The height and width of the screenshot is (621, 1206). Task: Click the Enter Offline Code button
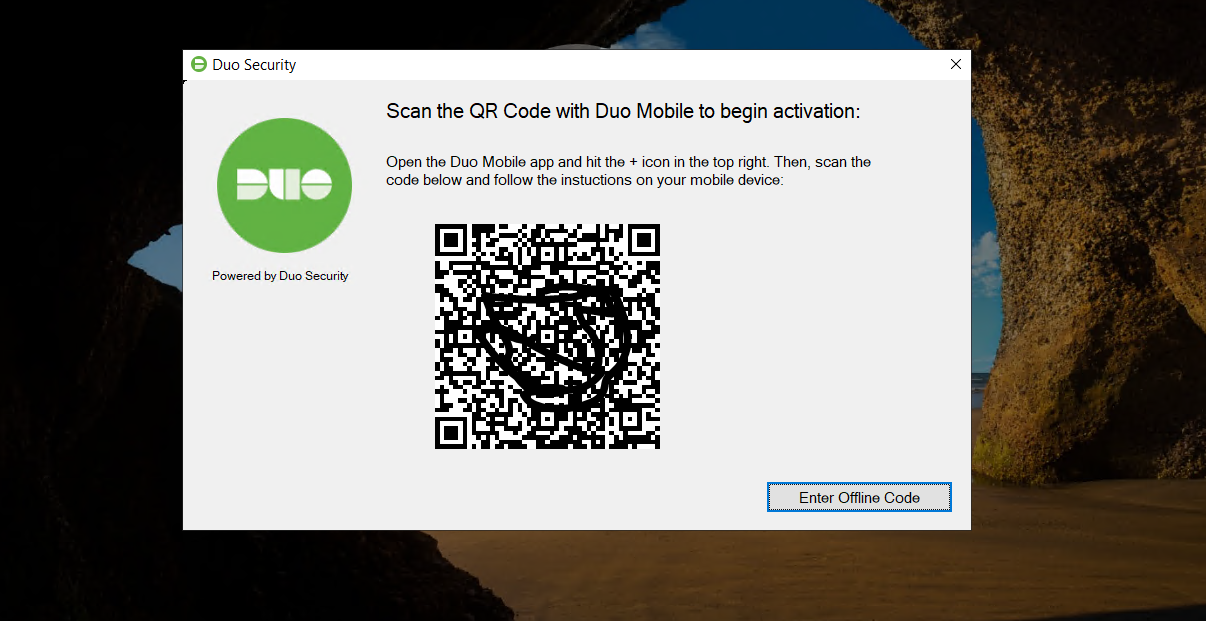[x=859, y=497]
